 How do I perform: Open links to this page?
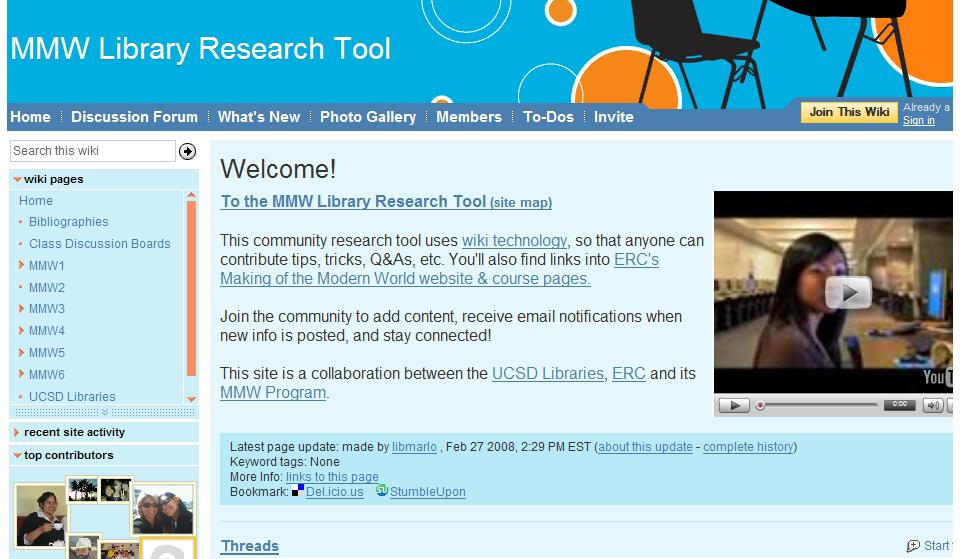pyautogui.click(x=332, y=477)
